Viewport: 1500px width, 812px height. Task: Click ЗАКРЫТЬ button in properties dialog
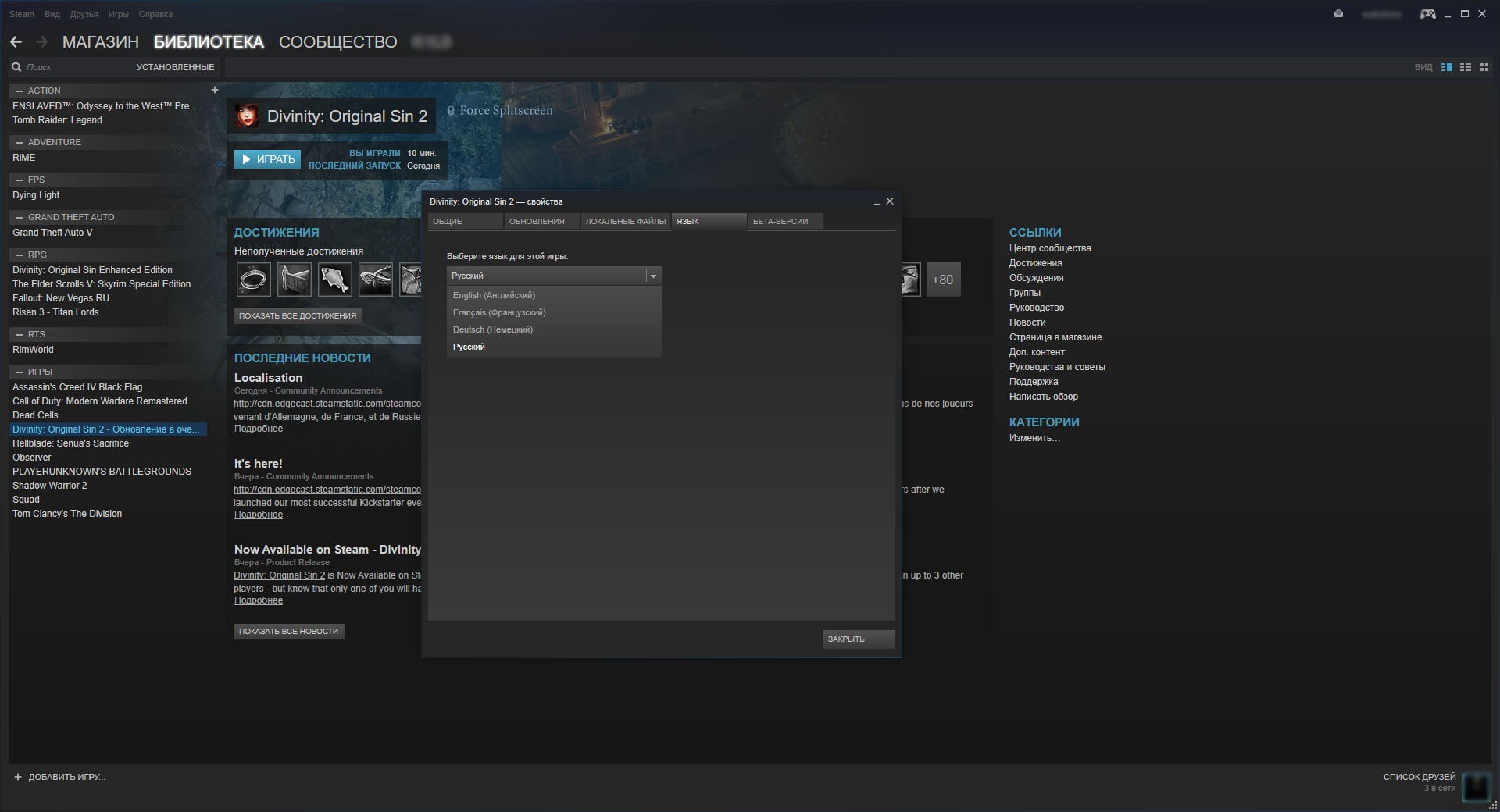coord(859,639)
